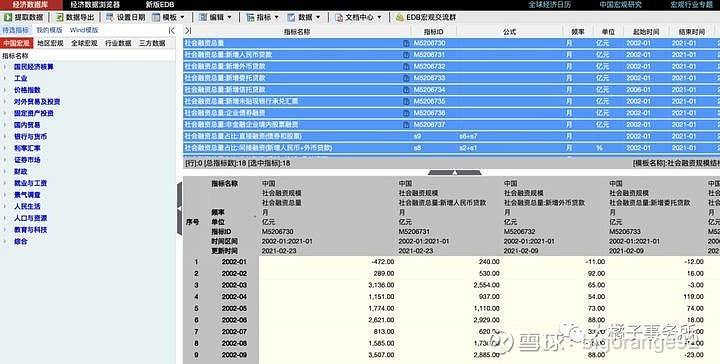
Task: Click the 数据 data icon
Action: 291,17
